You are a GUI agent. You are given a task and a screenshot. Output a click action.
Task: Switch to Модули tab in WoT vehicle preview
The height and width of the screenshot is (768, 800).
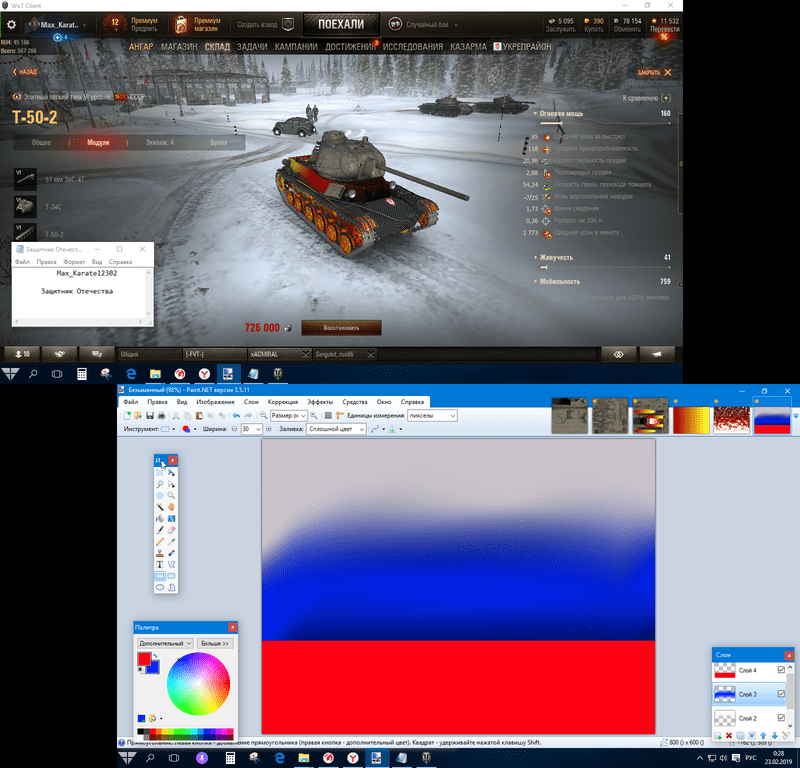click(x=98, y=142)
